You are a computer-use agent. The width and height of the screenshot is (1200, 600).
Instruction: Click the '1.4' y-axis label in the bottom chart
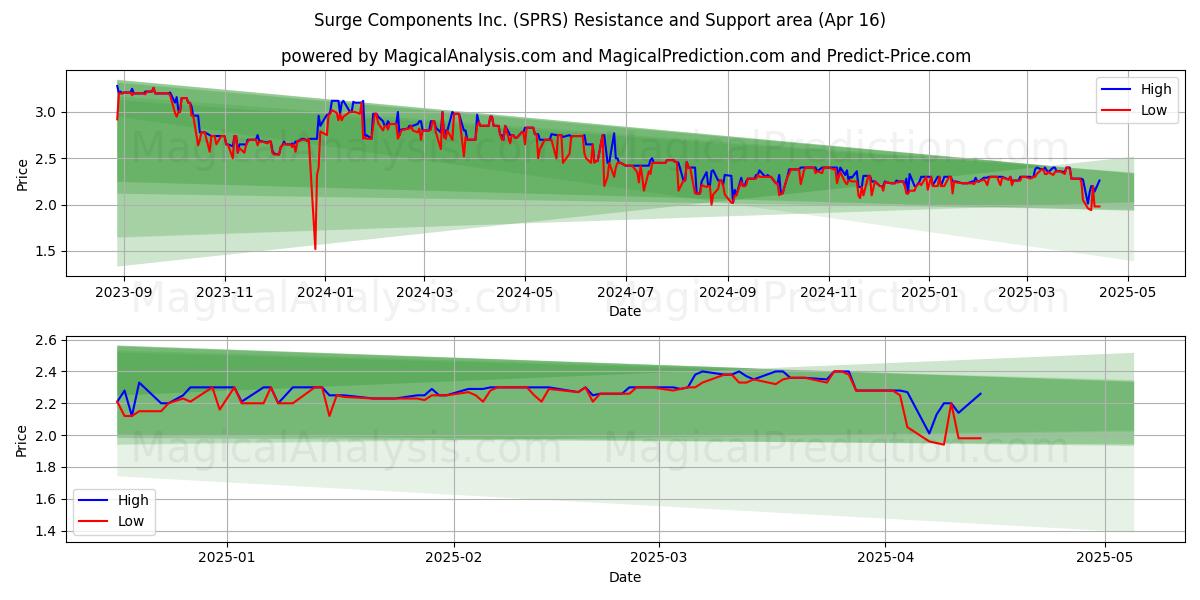47,532
